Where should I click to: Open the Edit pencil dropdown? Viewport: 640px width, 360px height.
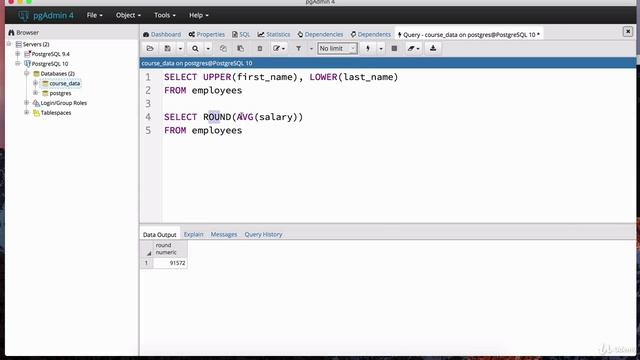coord(279,49)
